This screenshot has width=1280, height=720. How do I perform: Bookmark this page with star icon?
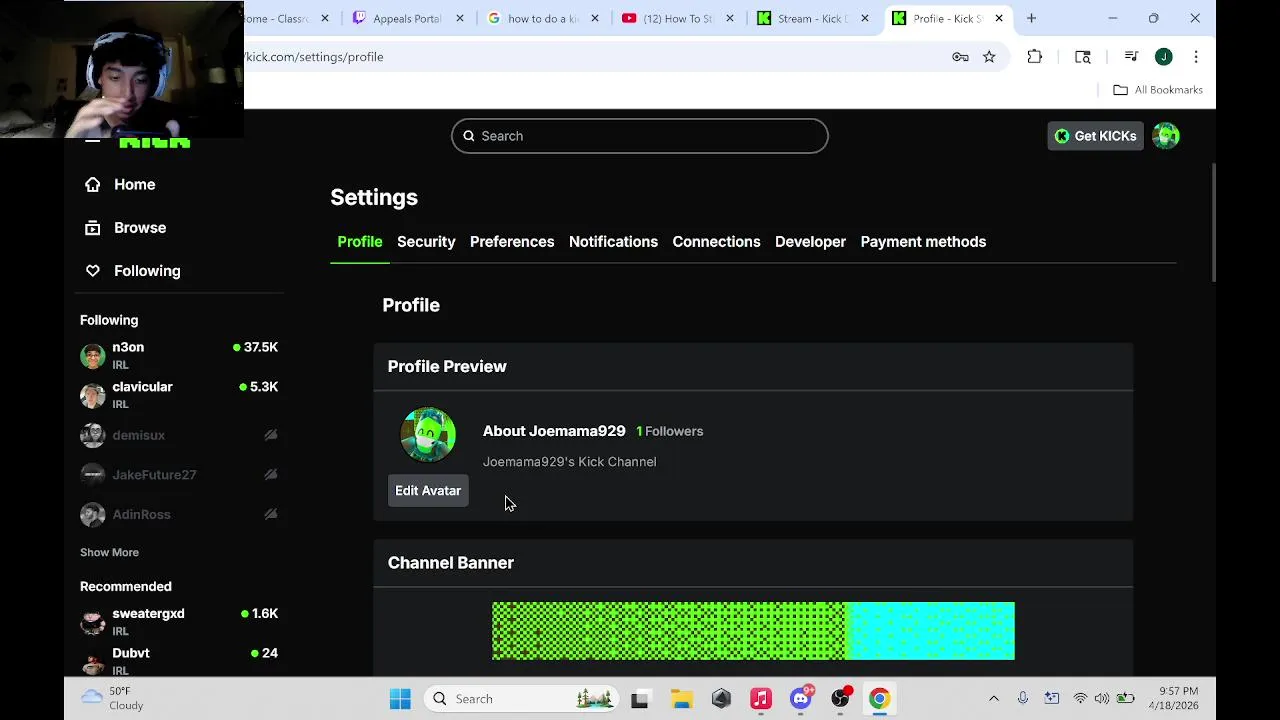point(989,57)
